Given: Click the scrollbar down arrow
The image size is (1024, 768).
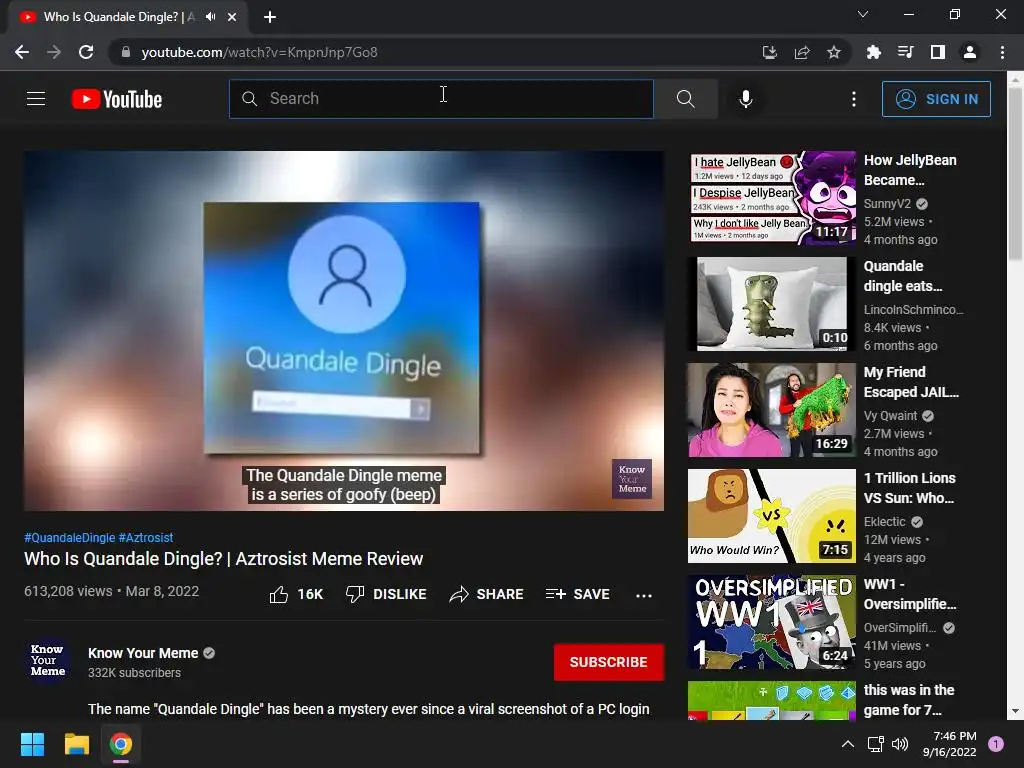Looking at the screenshot, I should coord(1015,711).
